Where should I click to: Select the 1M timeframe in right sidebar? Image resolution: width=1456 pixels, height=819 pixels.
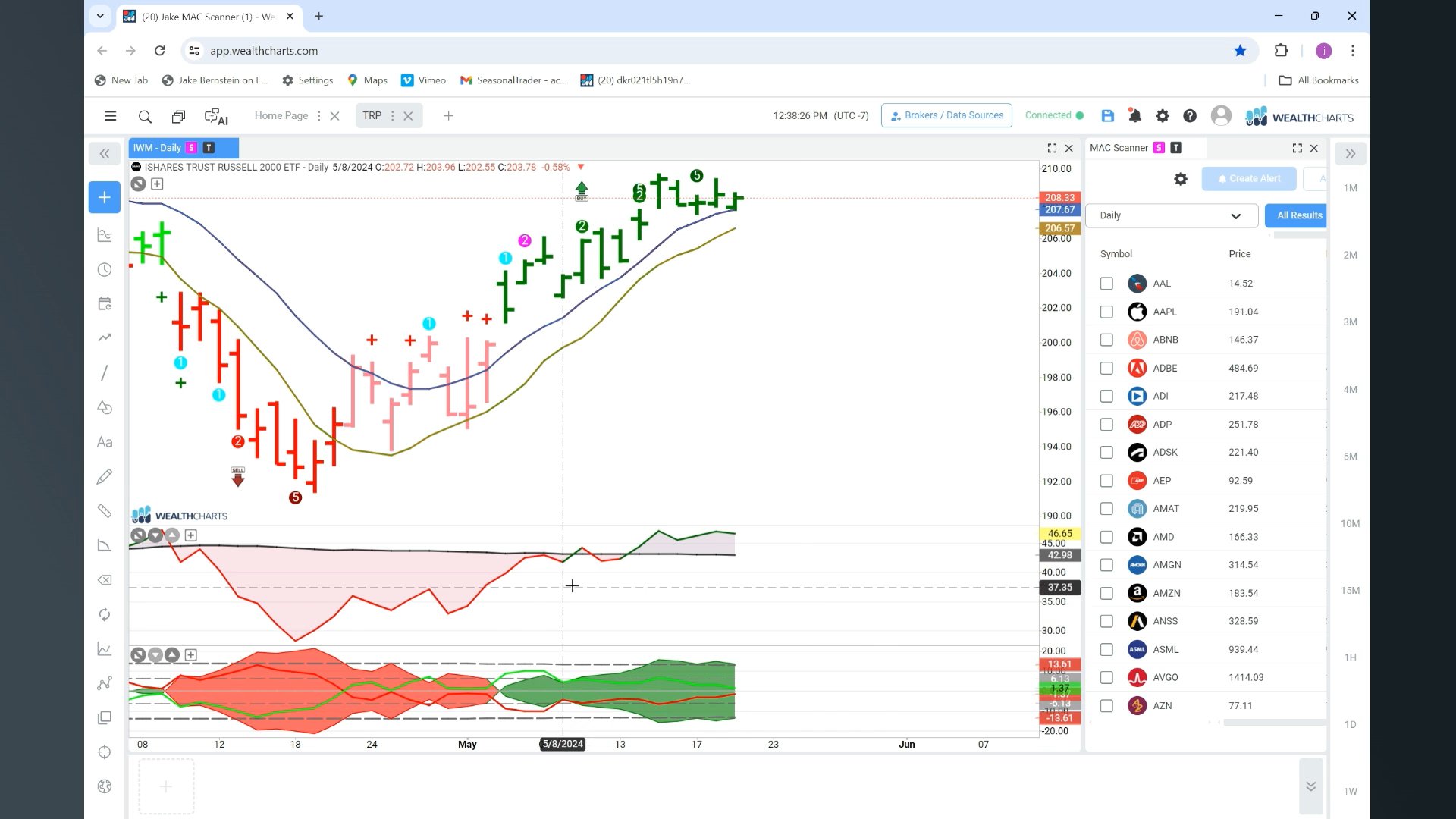coord(1350,188)
